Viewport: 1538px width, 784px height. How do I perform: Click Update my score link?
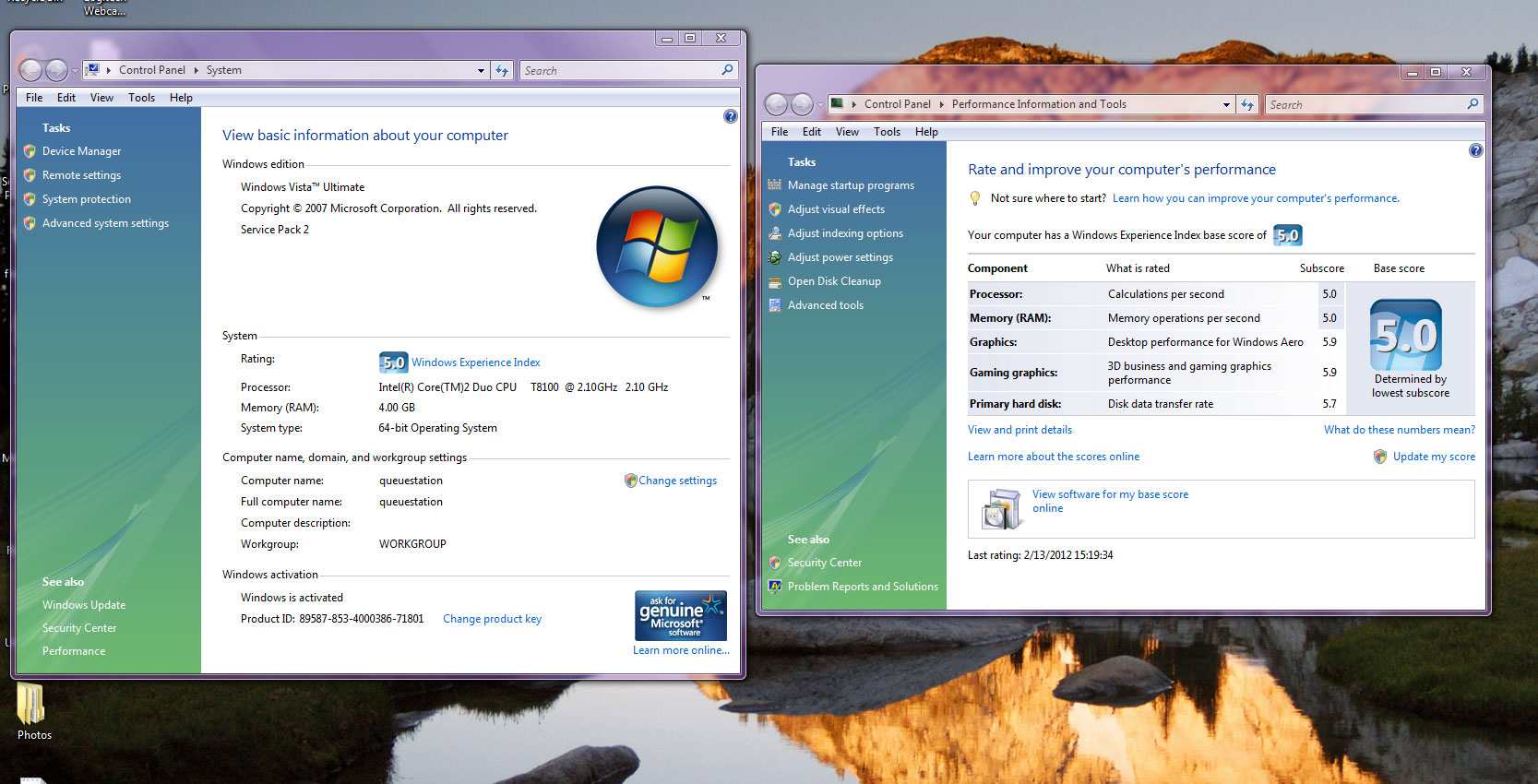click(x=1434, y=457)
